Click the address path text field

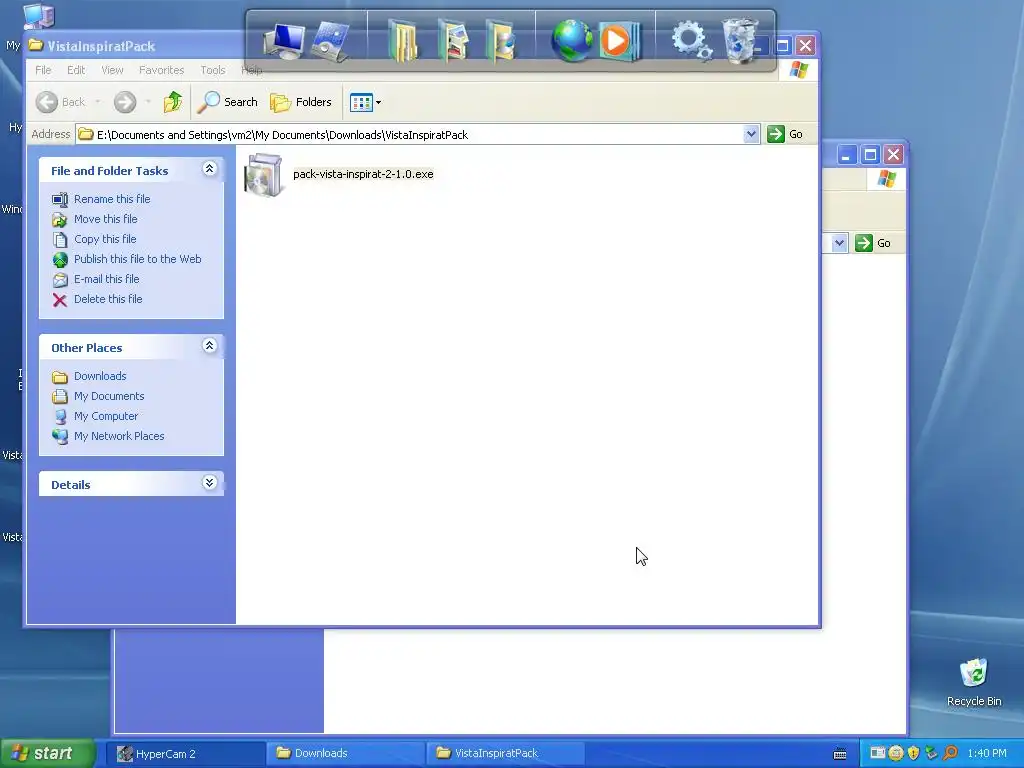tap(418, 135)
